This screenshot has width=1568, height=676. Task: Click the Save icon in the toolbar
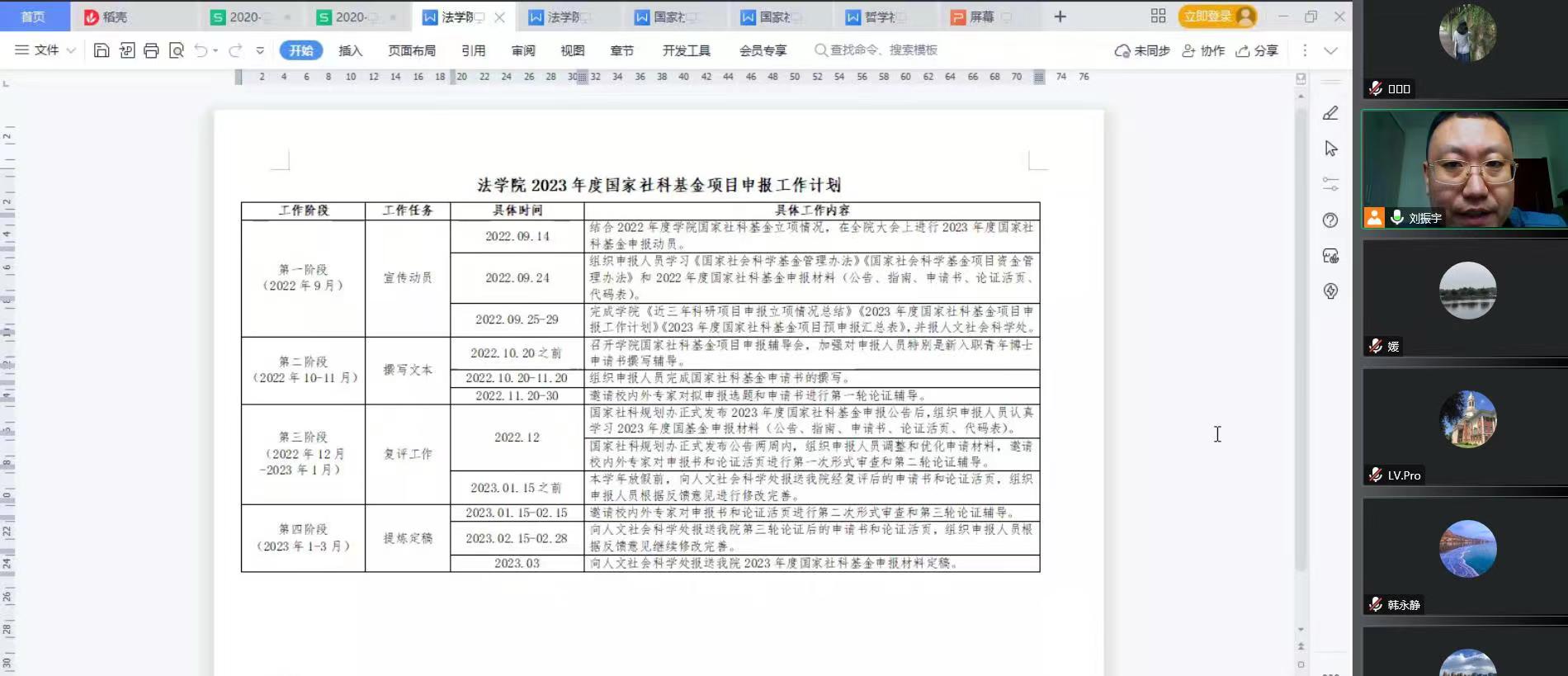click(102, 50)
